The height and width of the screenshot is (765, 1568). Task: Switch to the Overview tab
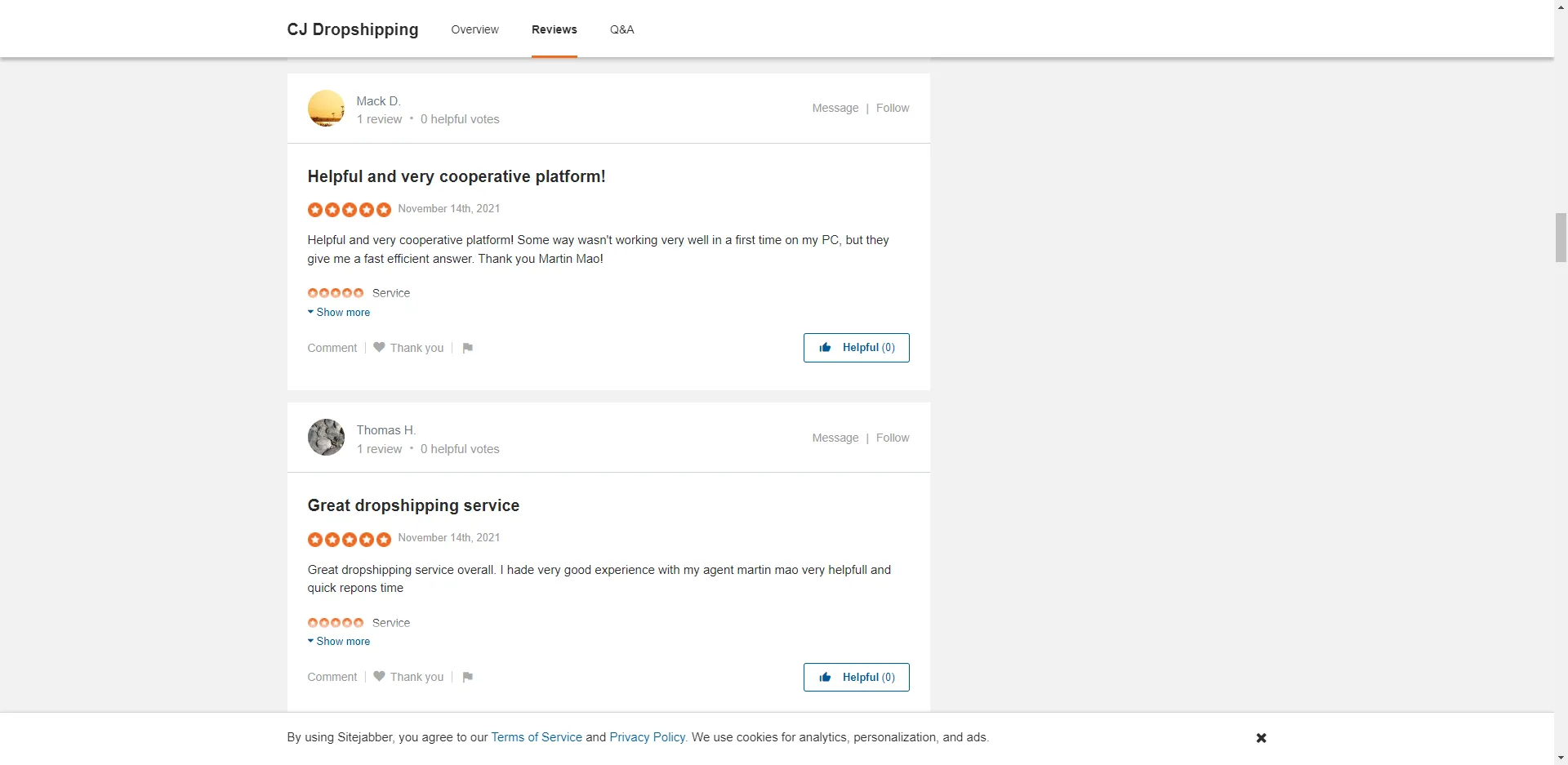tap(474, 29)
